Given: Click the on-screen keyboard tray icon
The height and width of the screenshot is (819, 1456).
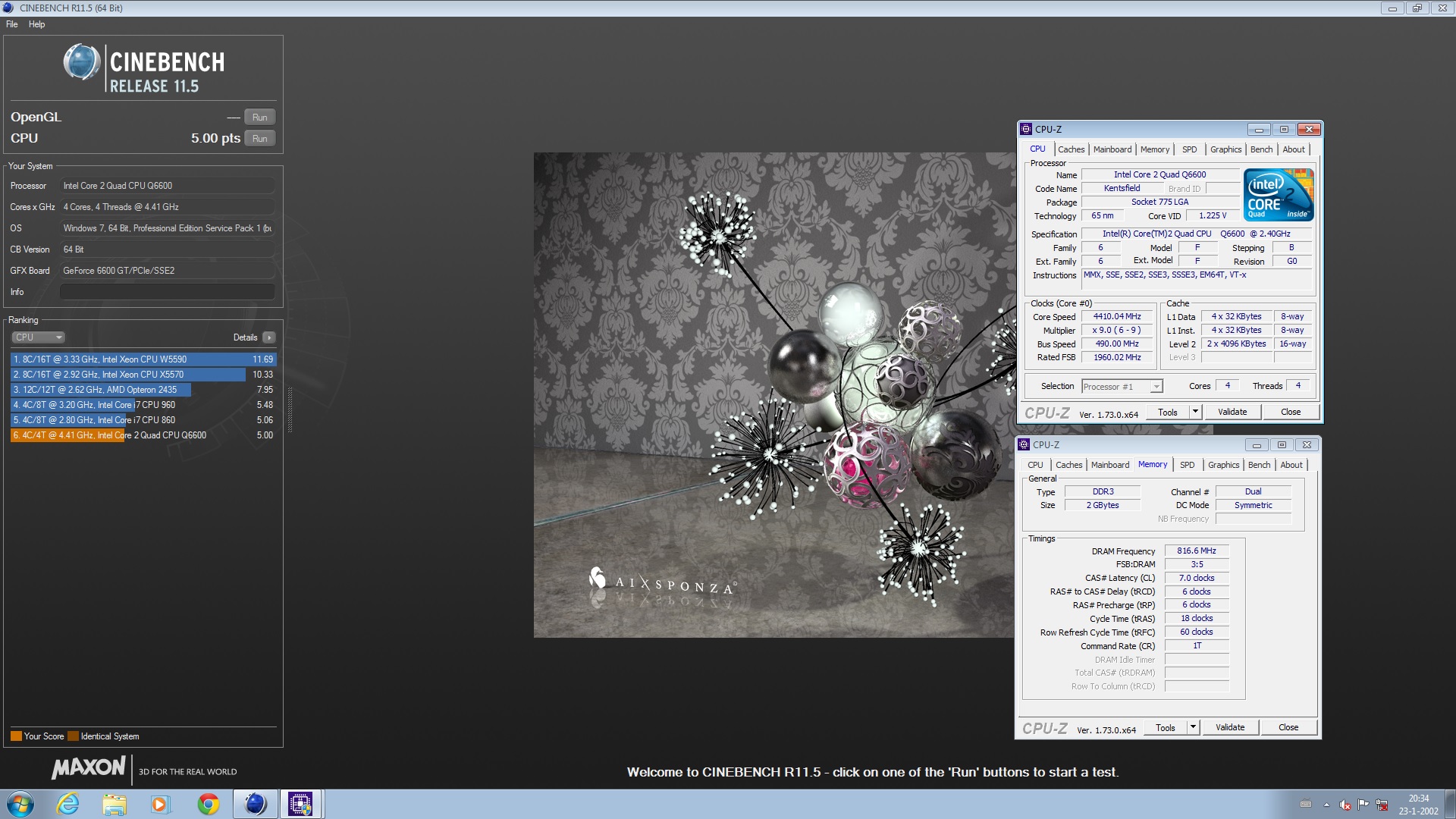Looking at the screenshot, I should click(1306, 805).
